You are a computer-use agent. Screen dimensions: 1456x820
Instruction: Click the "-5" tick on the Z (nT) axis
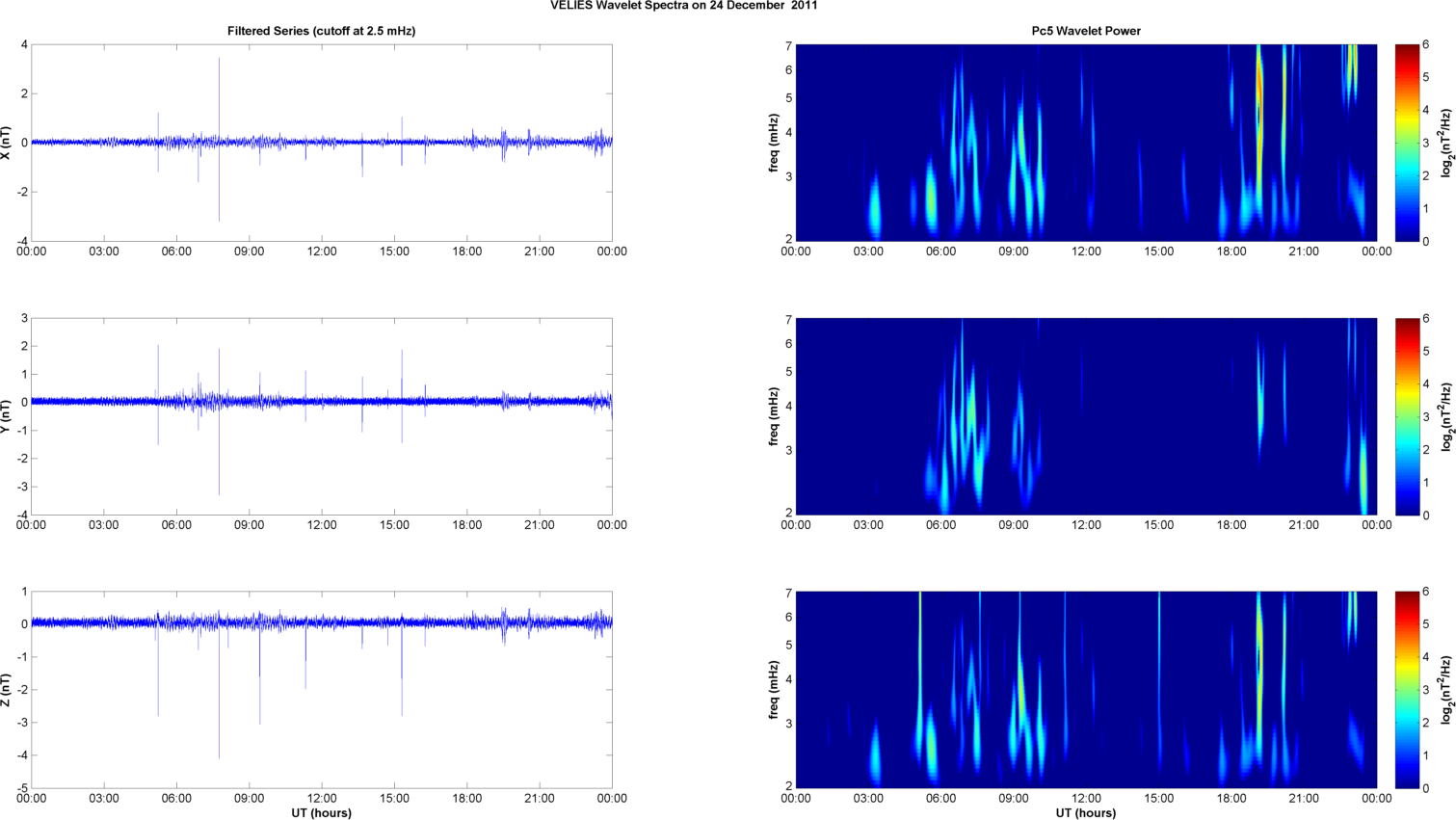coord(22,788)
